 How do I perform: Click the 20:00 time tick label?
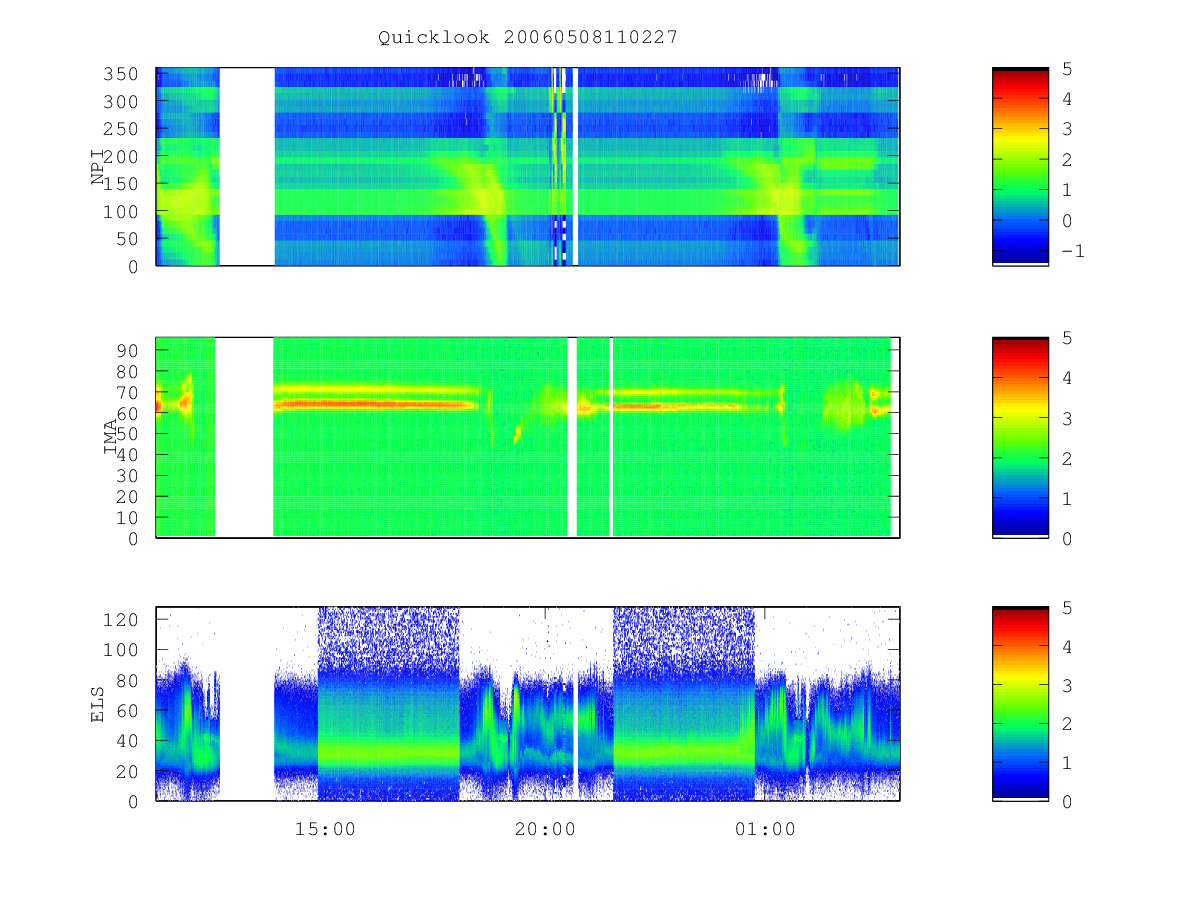click(x=545, y=829)
